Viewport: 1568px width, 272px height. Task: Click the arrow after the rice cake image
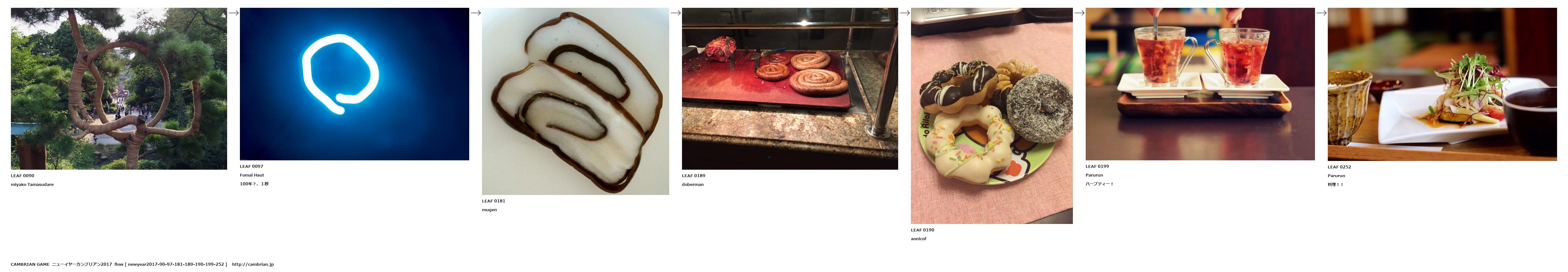[675, 13]
